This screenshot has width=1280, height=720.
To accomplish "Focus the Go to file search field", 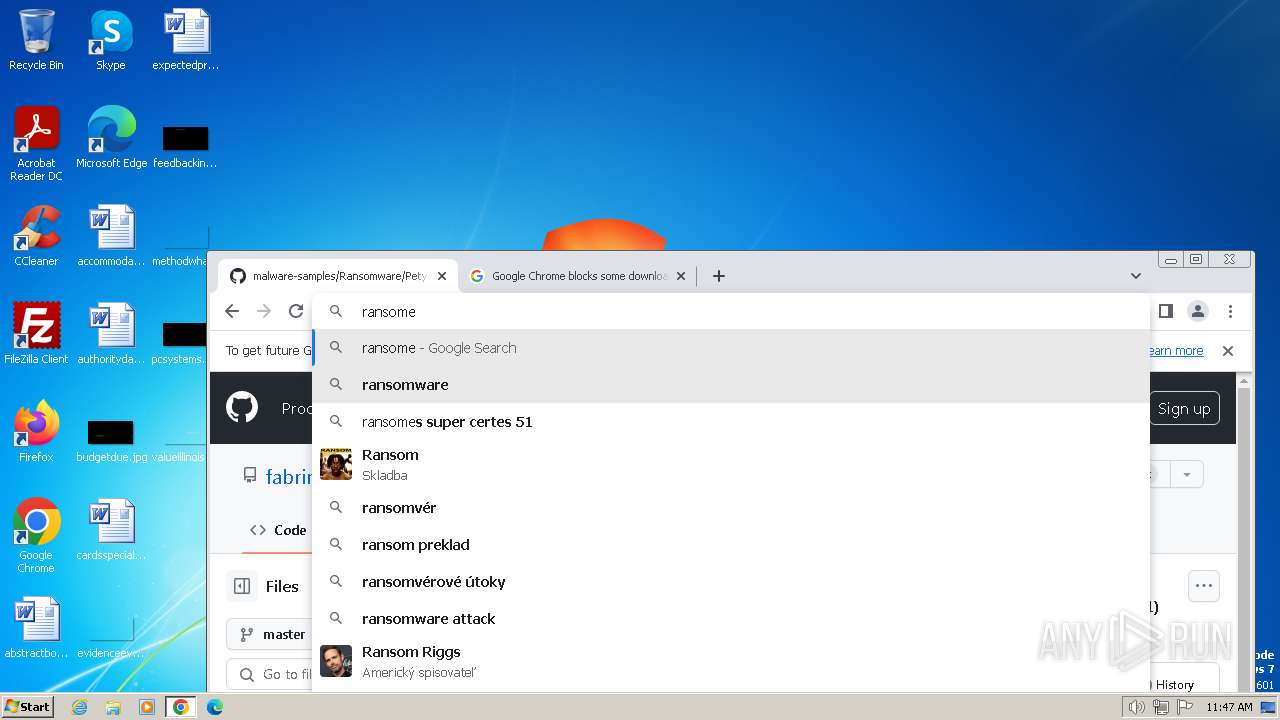I will (270, 675).
